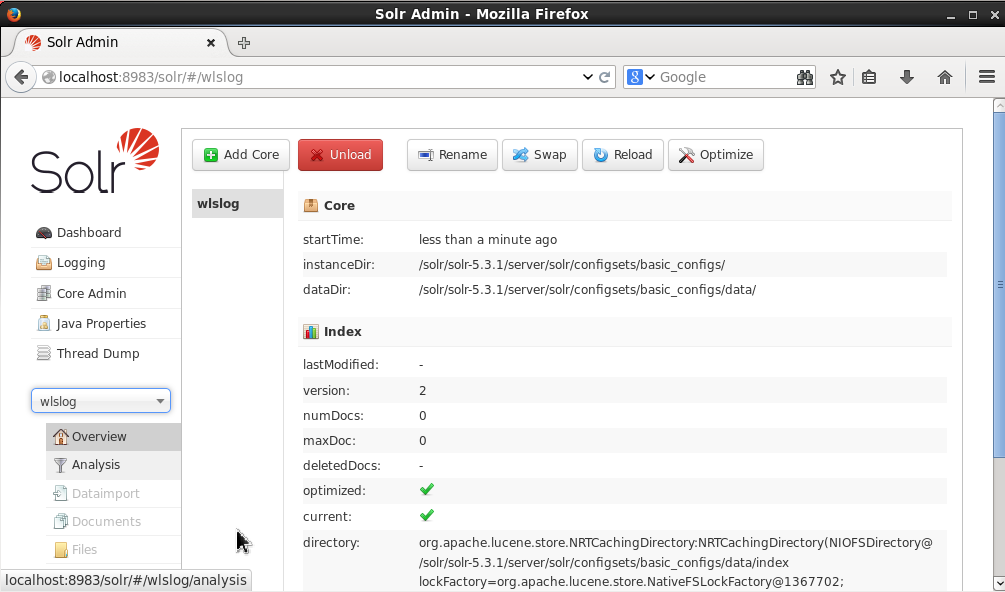Click the binoculars search icon
The width and height of the screenshot is (1005, 592).
(x=805, y=78)
